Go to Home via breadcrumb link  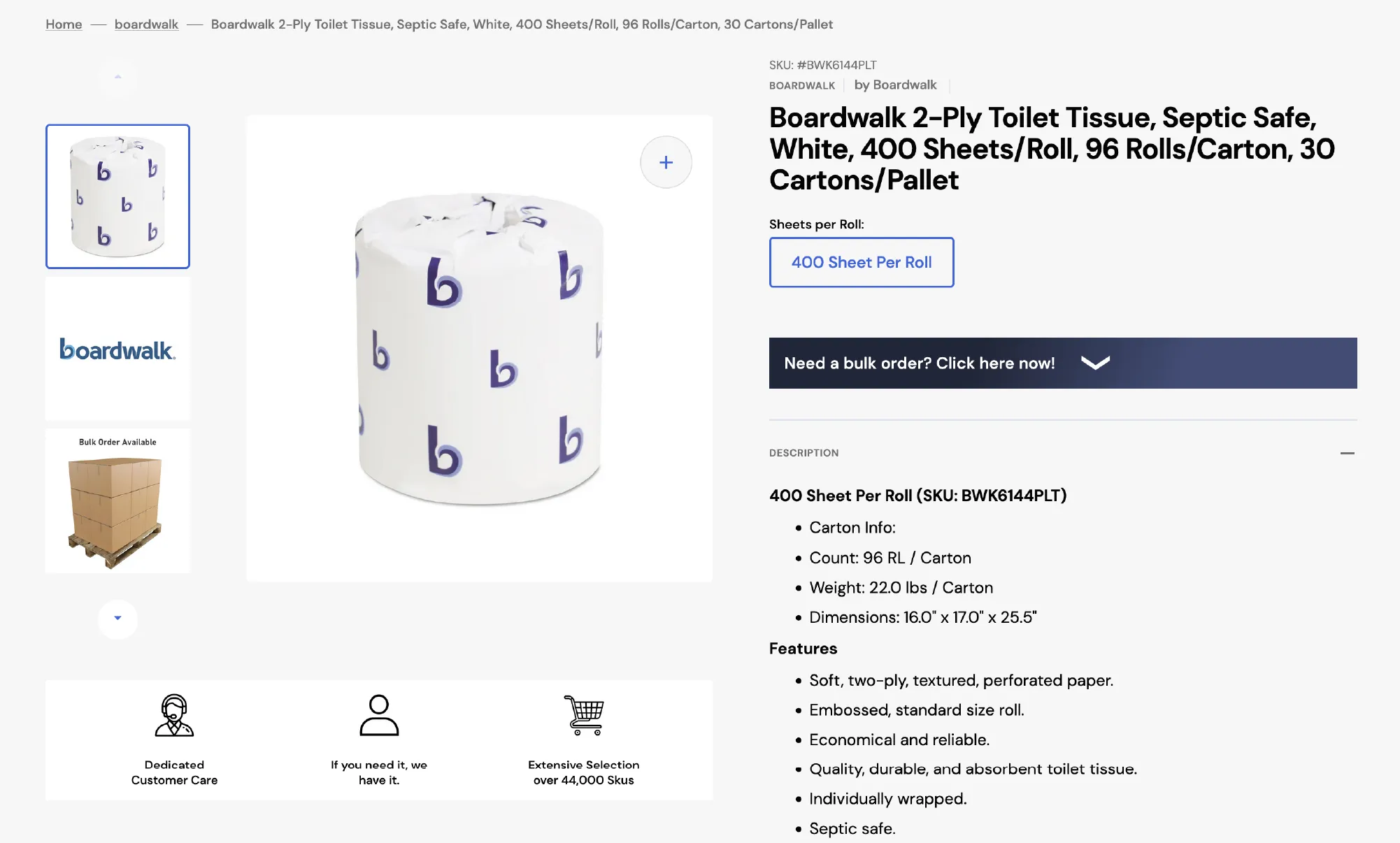[x=64, y=24]
